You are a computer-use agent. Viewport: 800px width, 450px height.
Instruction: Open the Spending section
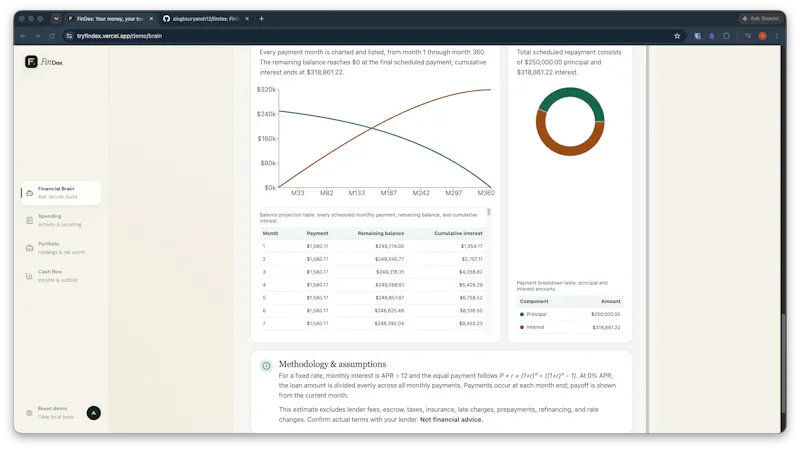coord(60,220)
